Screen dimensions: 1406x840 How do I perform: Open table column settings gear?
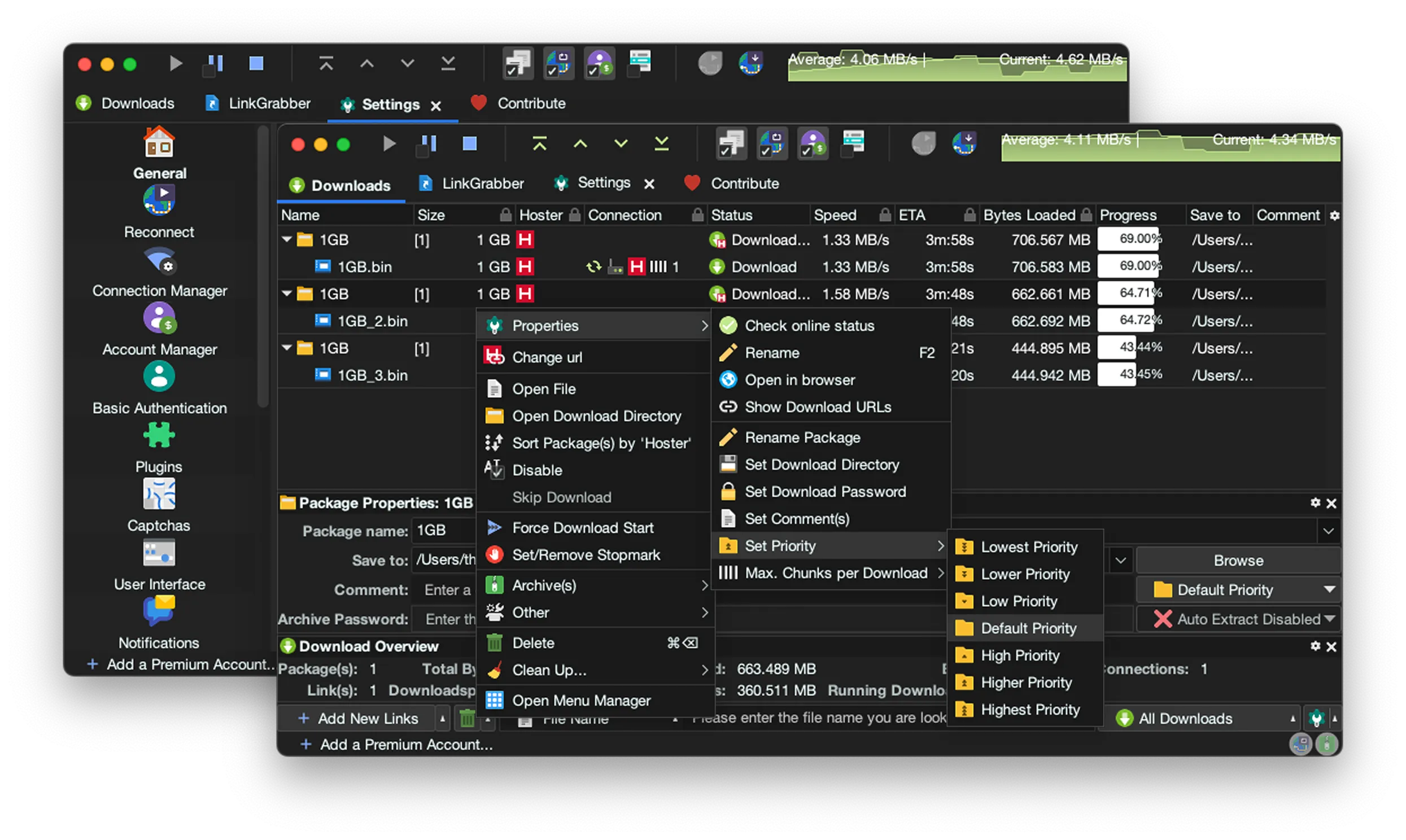[x=1334, y=215]
